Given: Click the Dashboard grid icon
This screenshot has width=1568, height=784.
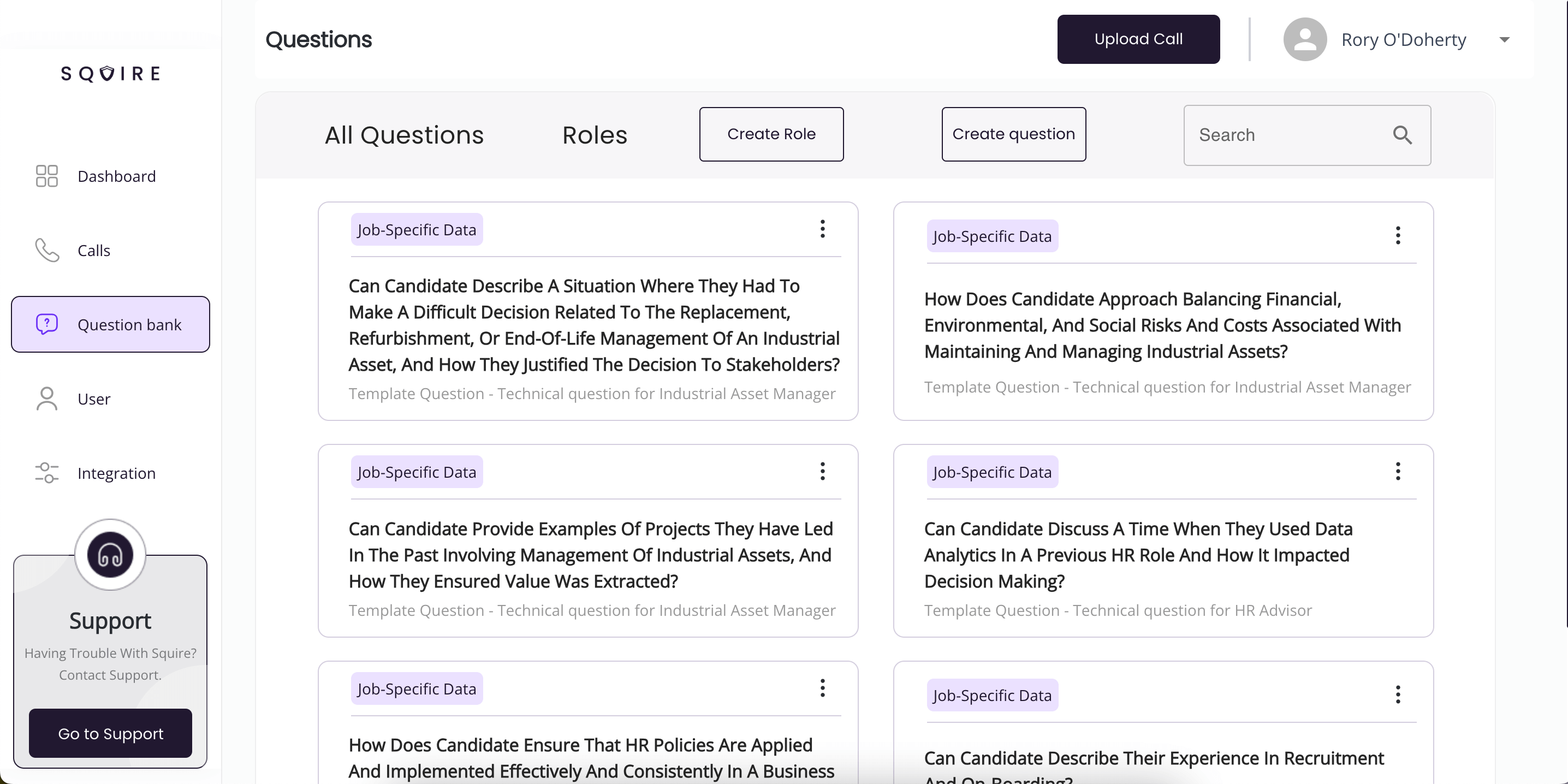Looking at the screenshot, I should coord(47,176).
